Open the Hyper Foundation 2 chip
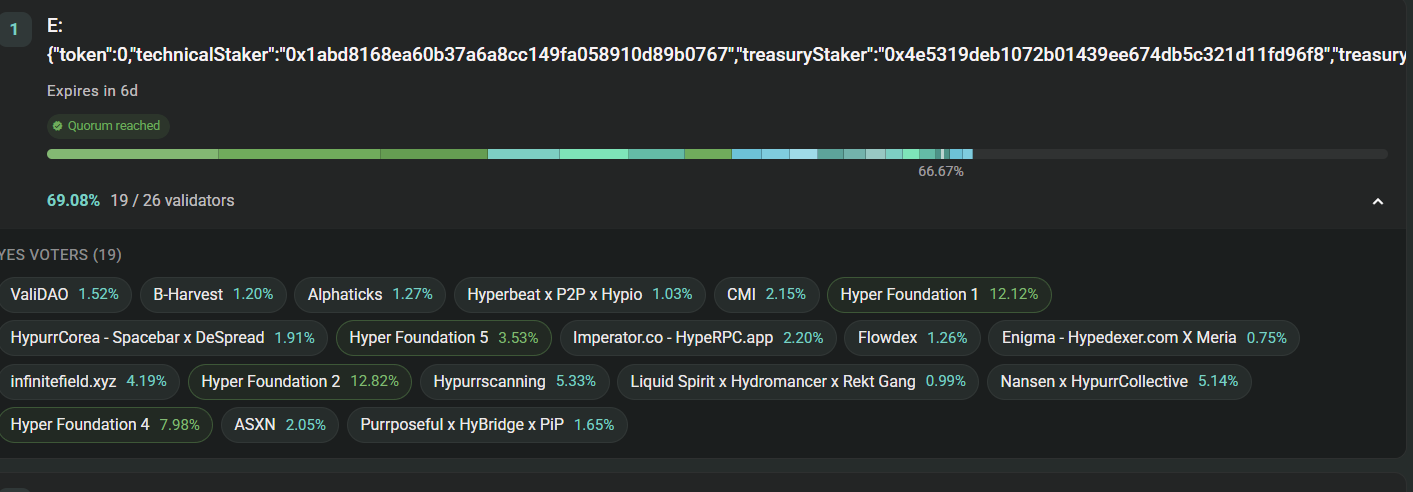 coord(300,381)
